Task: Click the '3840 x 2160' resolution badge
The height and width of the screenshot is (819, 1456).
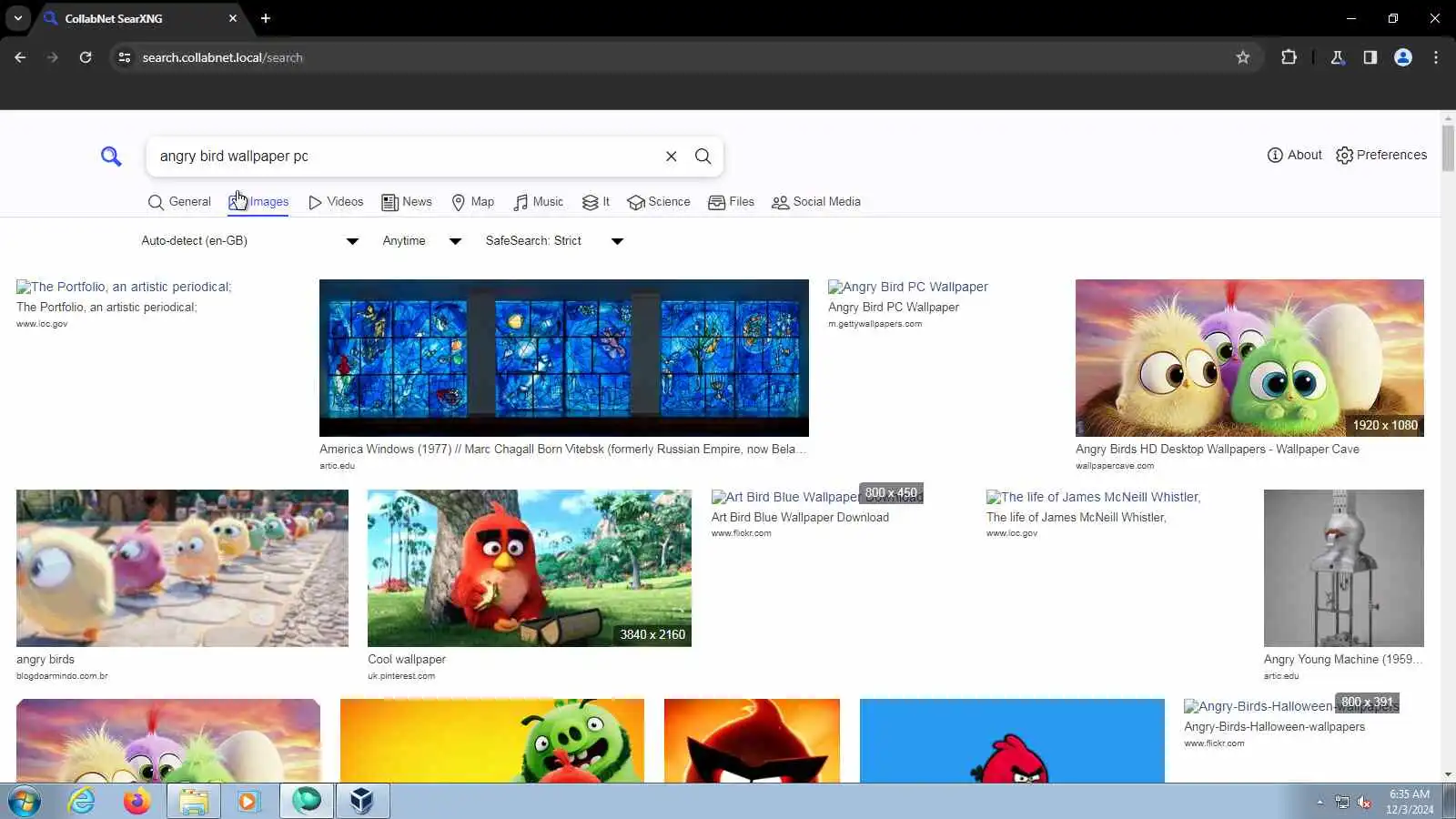Action: pos(652,634)
